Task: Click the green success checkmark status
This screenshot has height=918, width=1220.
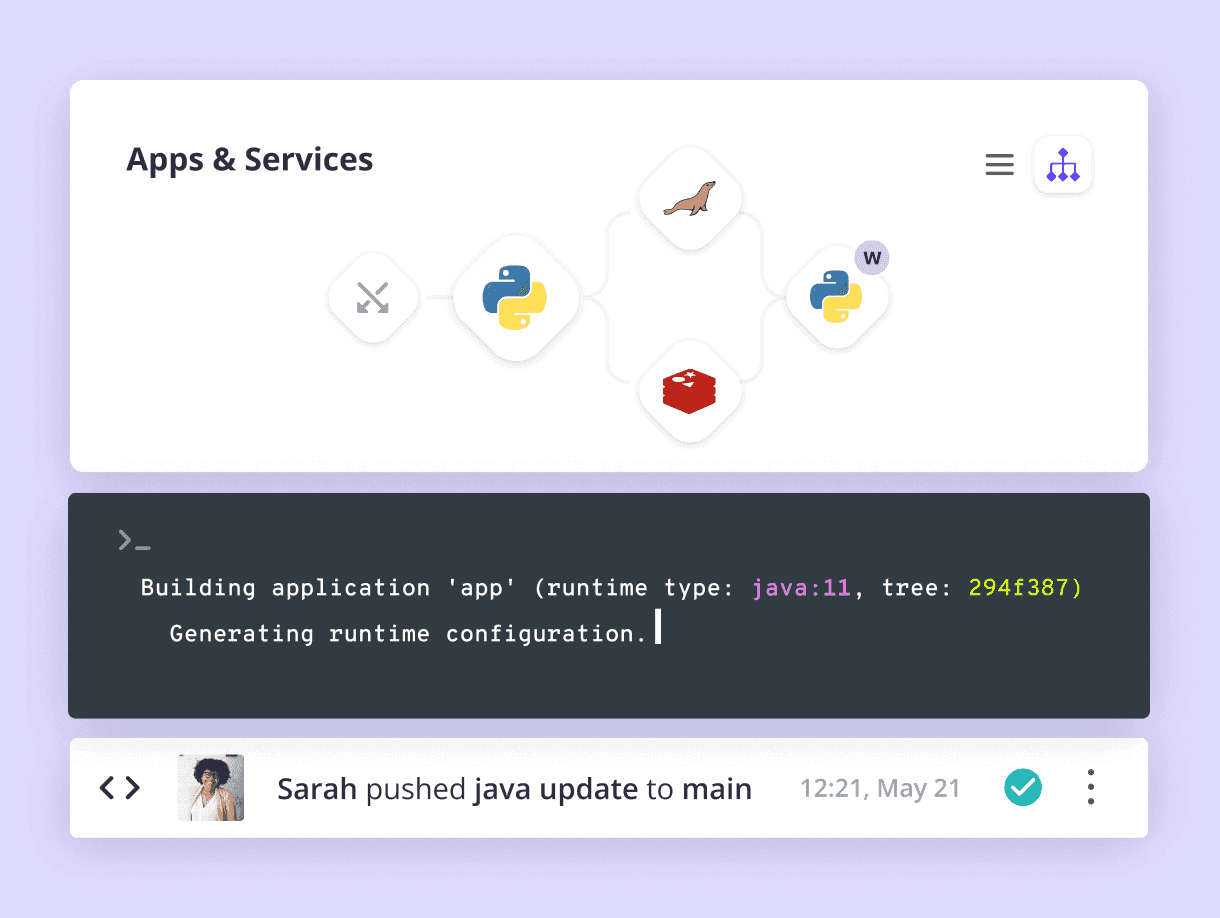Action: (1023, 788)
